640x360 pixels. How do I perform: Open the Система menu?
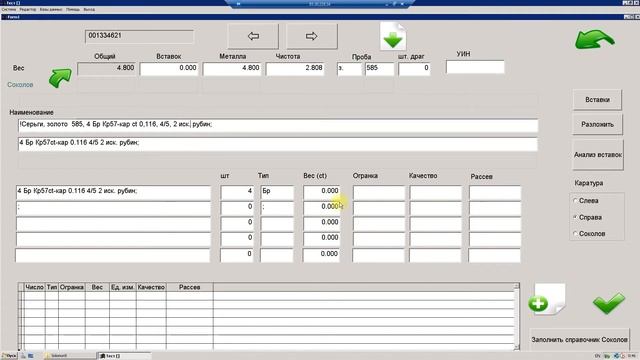(9, 9)
